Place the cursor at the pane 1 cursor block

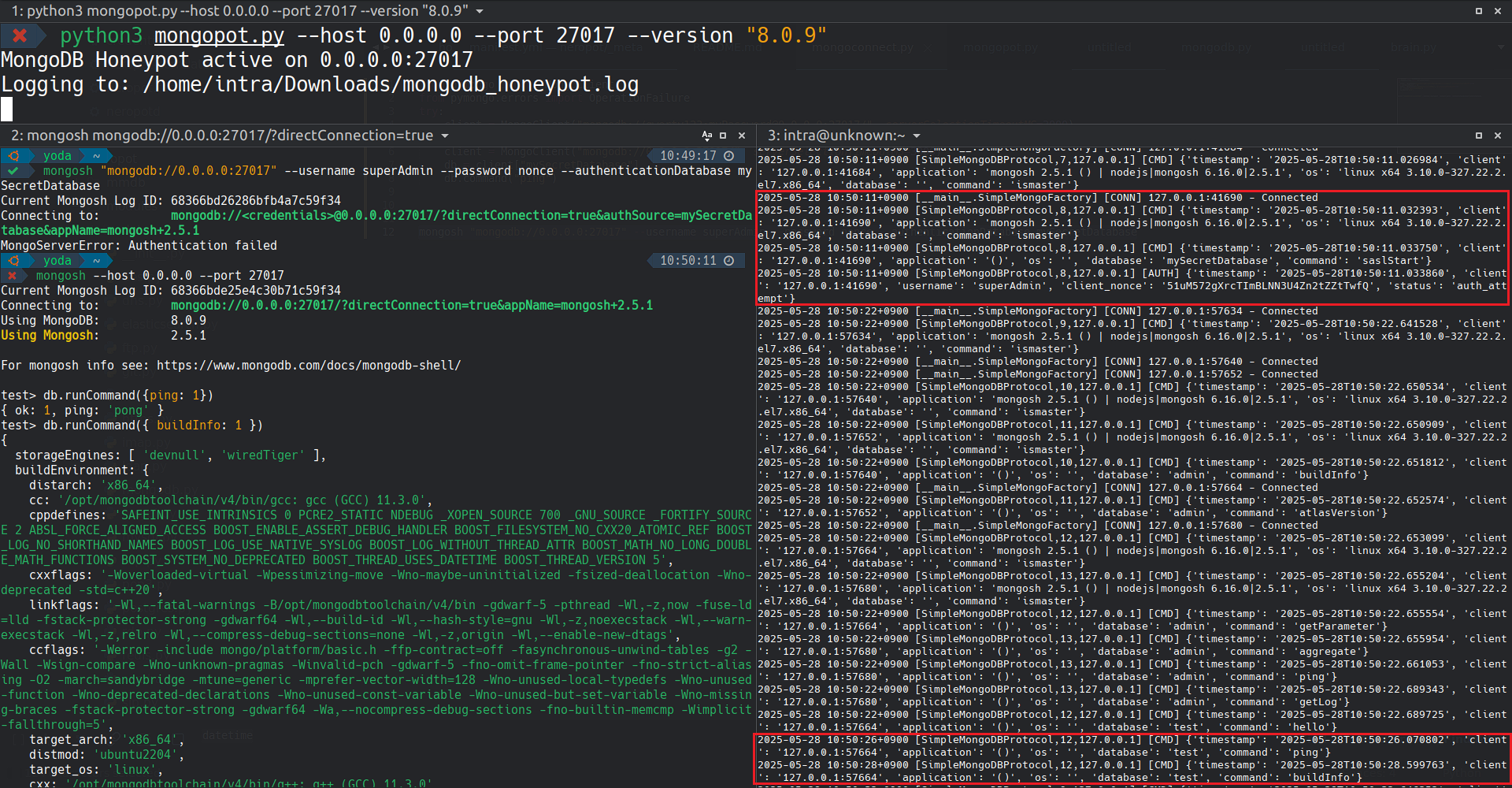6,109
